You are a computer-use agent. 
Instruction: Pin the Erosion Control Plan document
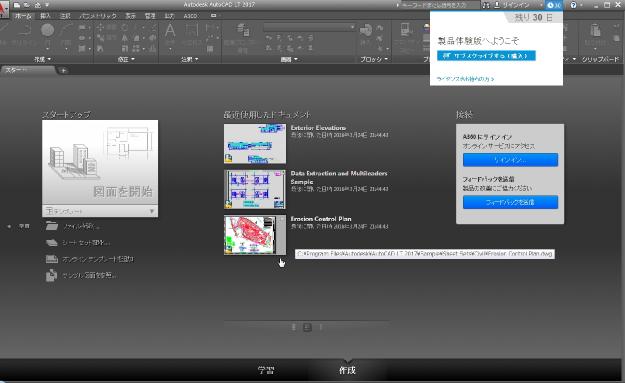[x=281, y=220]
